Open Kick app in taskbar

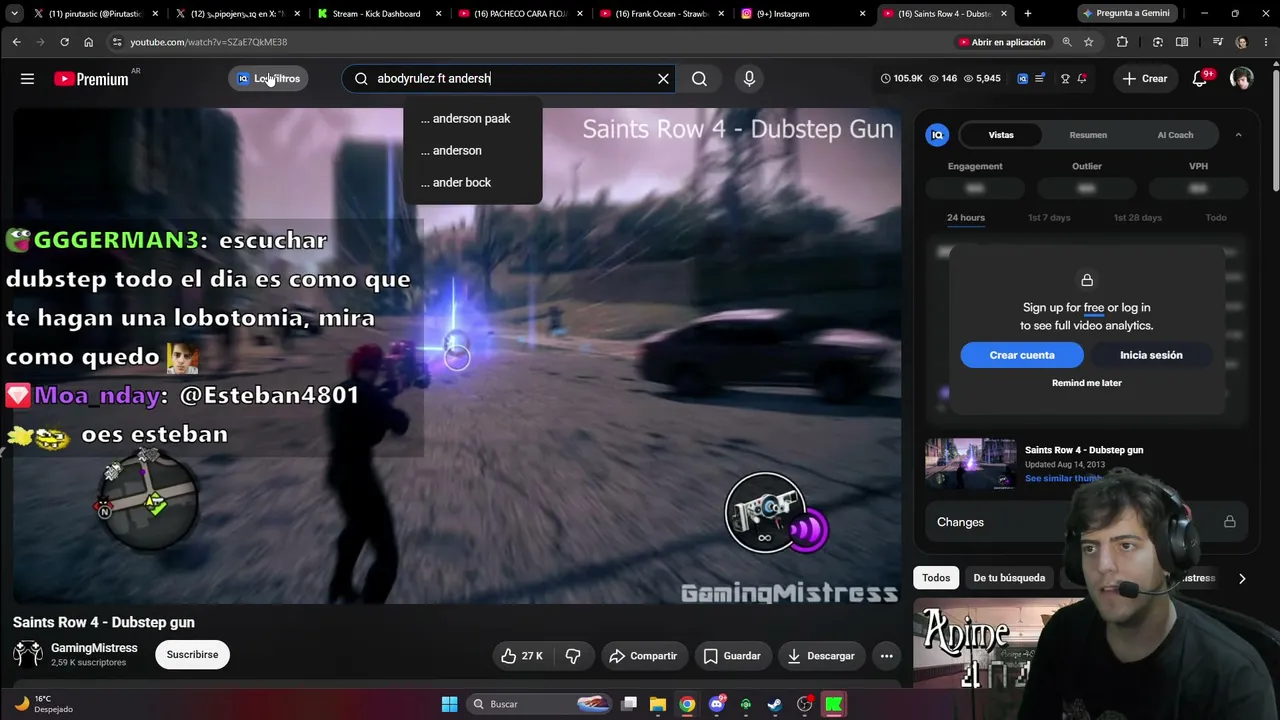[x=833, y=704]
